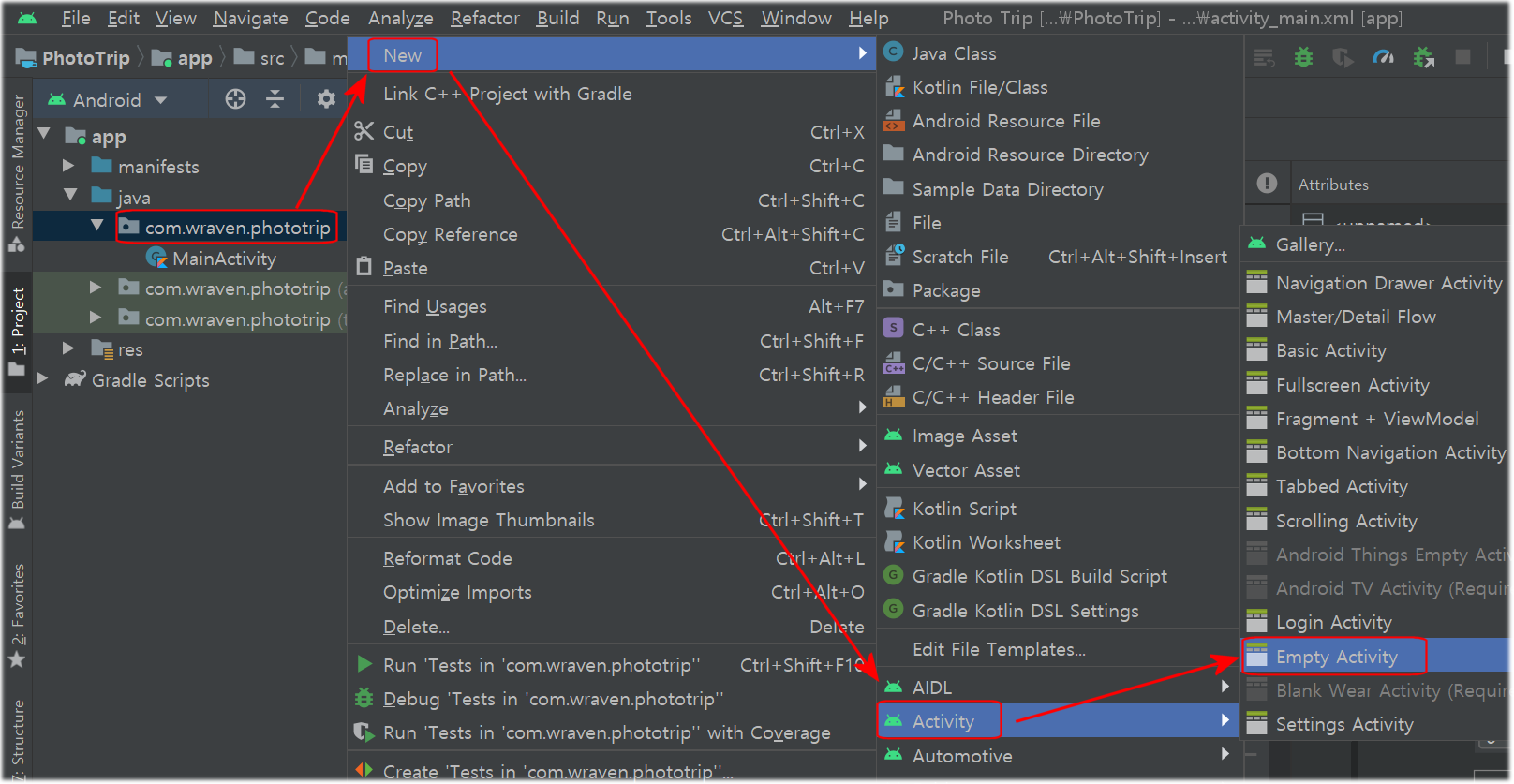
Task: Click the Android Studio logo icon
Action: click(x=27, y=18)
